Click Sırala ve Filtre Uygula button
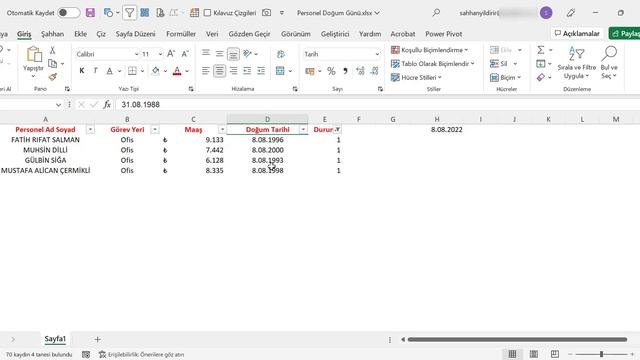This screenshot has height=360, width=640. (577, 62)
